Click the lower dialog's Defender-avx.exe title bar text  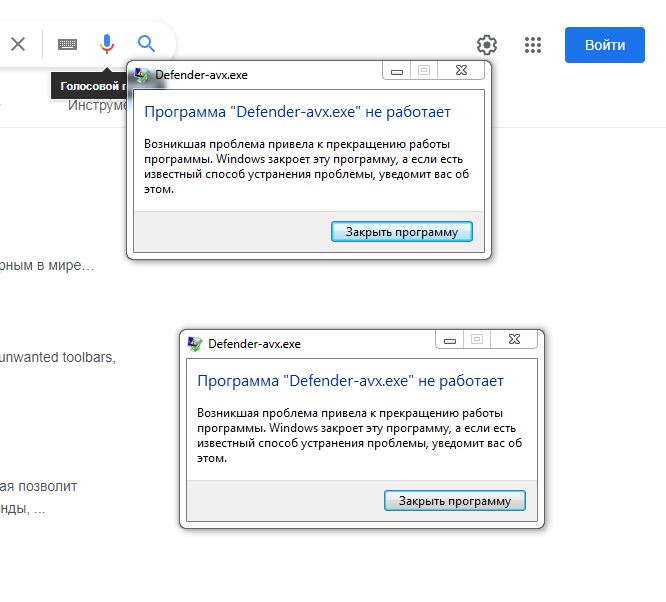[254, 344]
